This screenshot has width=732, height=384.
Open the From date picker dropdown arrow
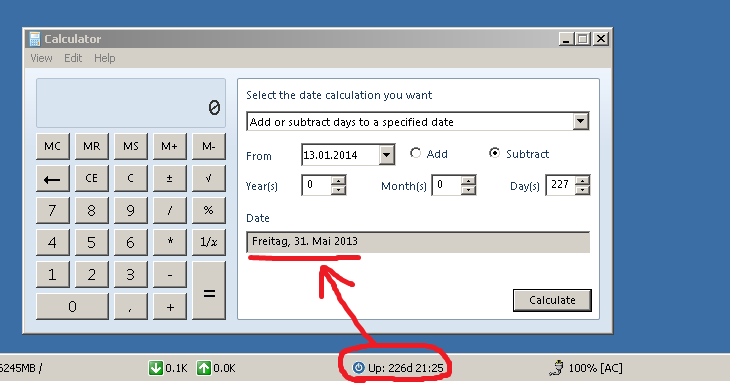click(x=387, y=155)
